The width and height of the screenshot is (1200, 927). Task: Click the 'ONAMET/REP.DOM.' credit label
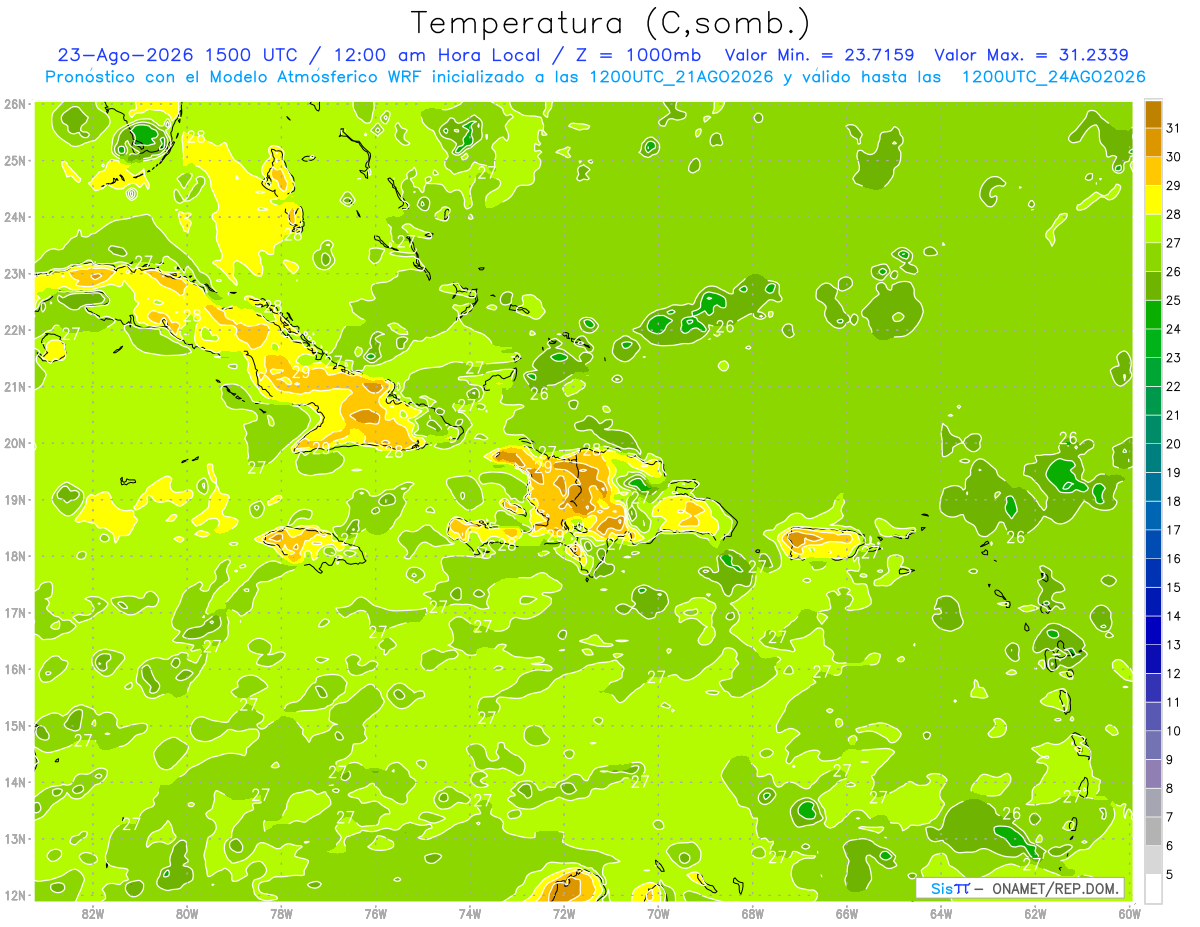(1055, 888)
